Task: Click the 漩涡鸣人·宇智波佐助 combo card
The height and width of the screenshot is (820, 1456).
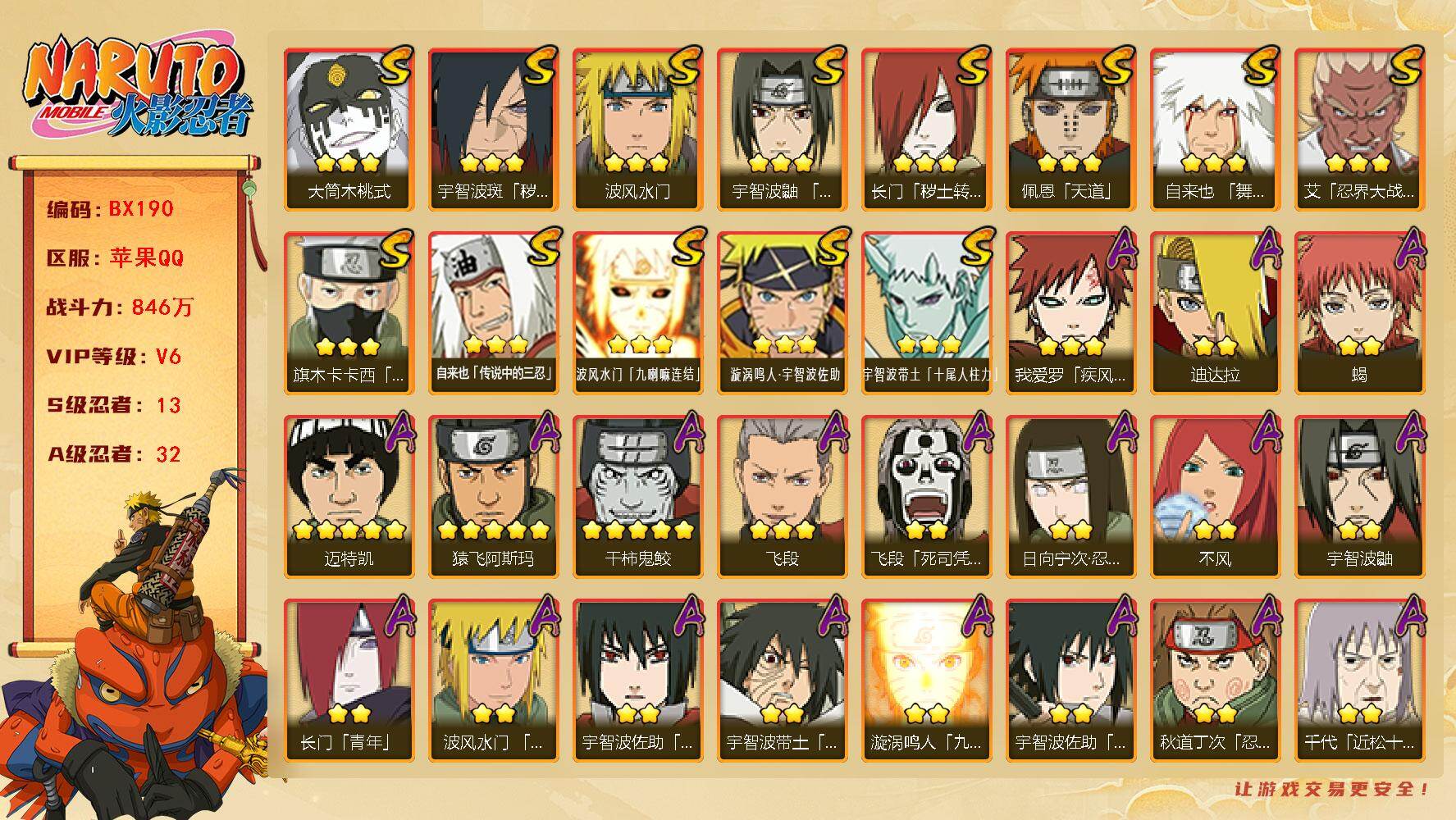Action: coord(782,312)
